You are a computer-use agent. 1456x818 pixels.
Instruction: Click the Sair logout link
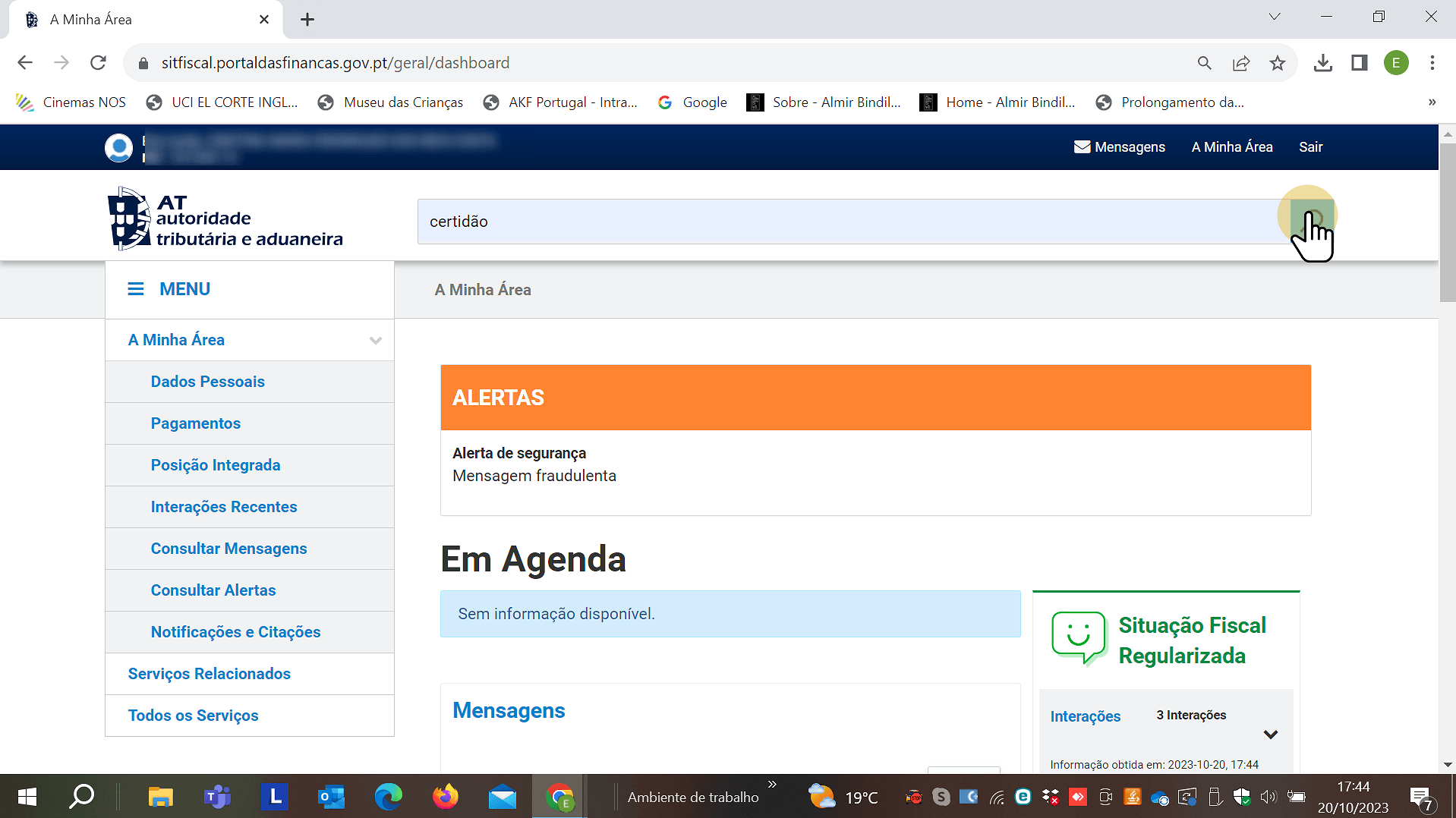pyautogui.click(x=1310, y=147)
